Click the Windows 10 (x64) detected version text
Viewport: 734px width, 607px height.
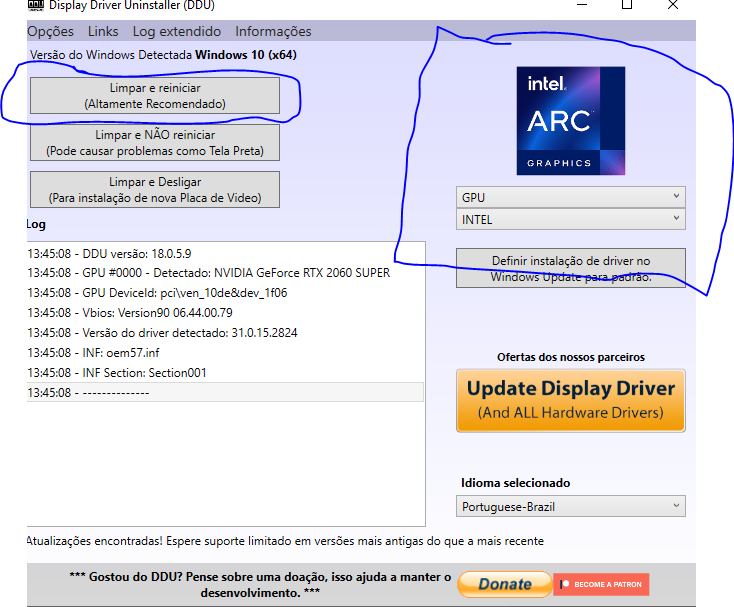(x=246, y=55)
